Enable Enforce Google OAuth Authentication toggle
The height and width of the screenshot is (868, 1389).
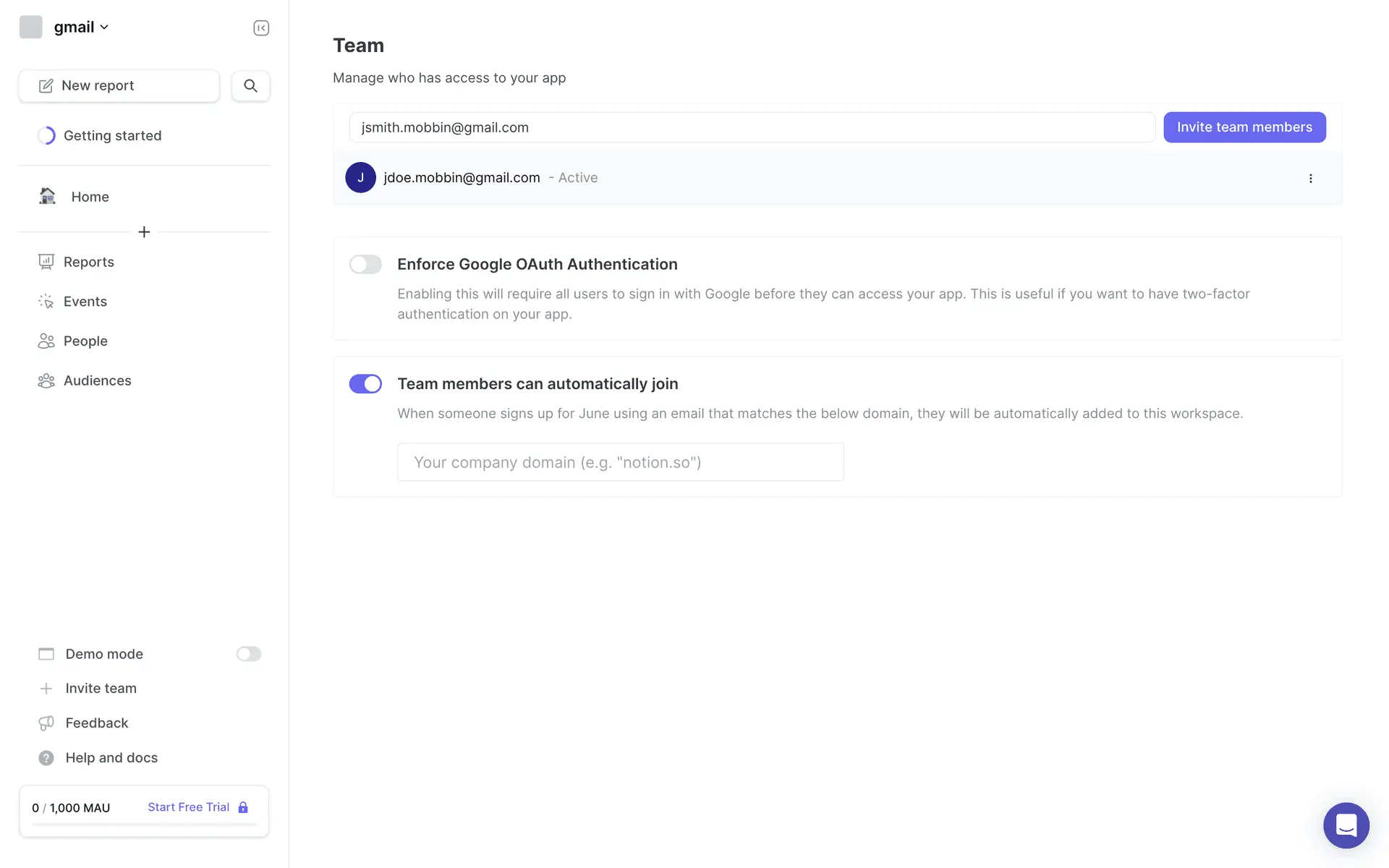[x=365, y=265]
